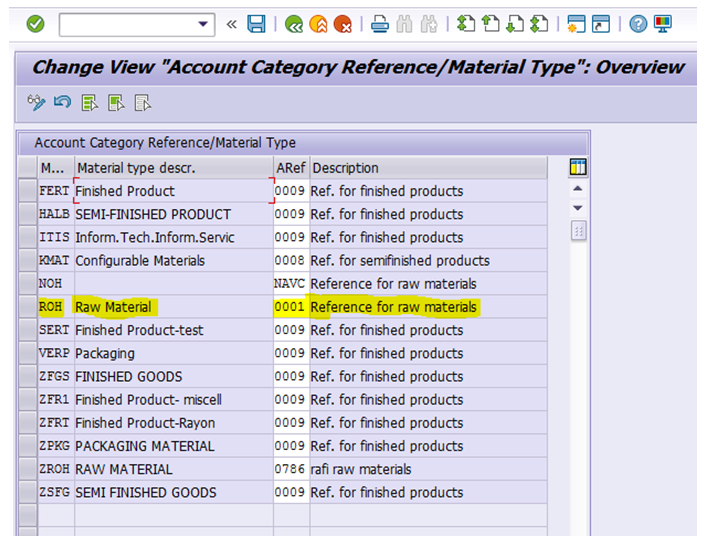Image resolution: width=705 pixels, height=542 pixels.
Task: Click ARef field 0008 in KMAT row
Action: 291,260
